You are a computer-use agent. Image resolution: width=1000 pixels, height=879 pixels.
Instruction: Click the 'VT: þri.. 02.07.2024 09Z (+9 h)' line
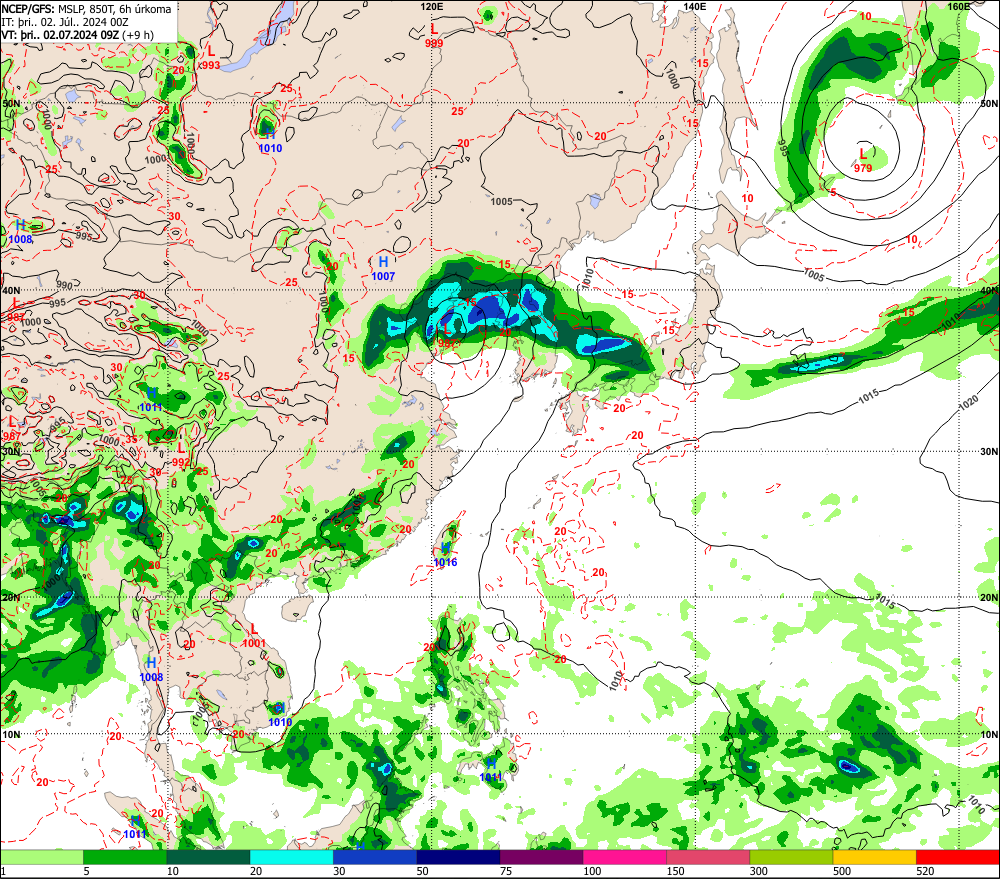pos(77,34)
